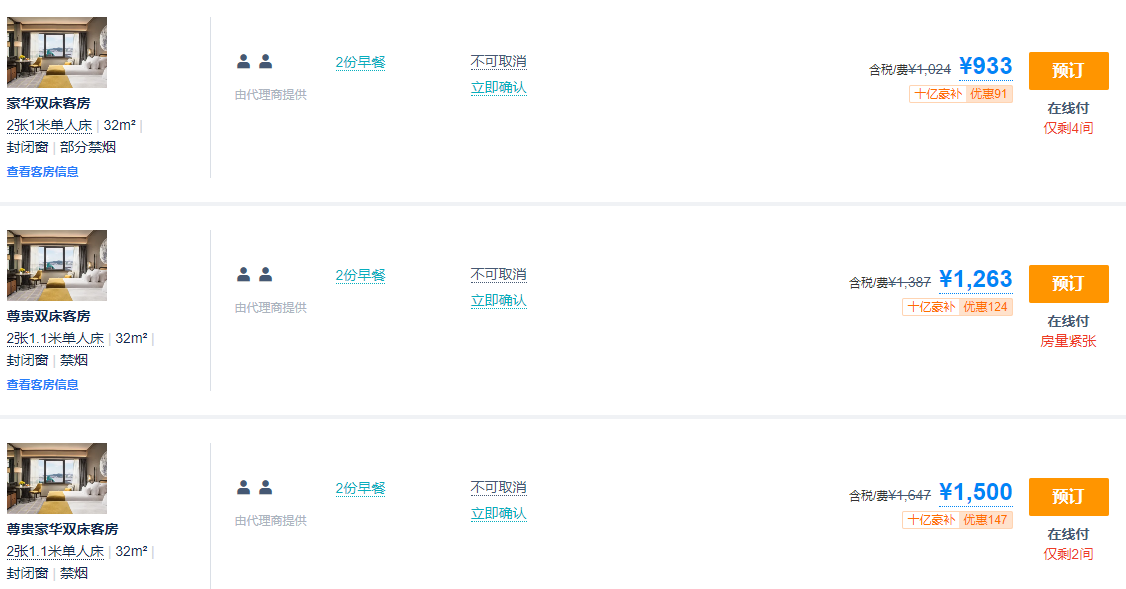View the 尊贵豪华双床客房 room image

point(57,478)
